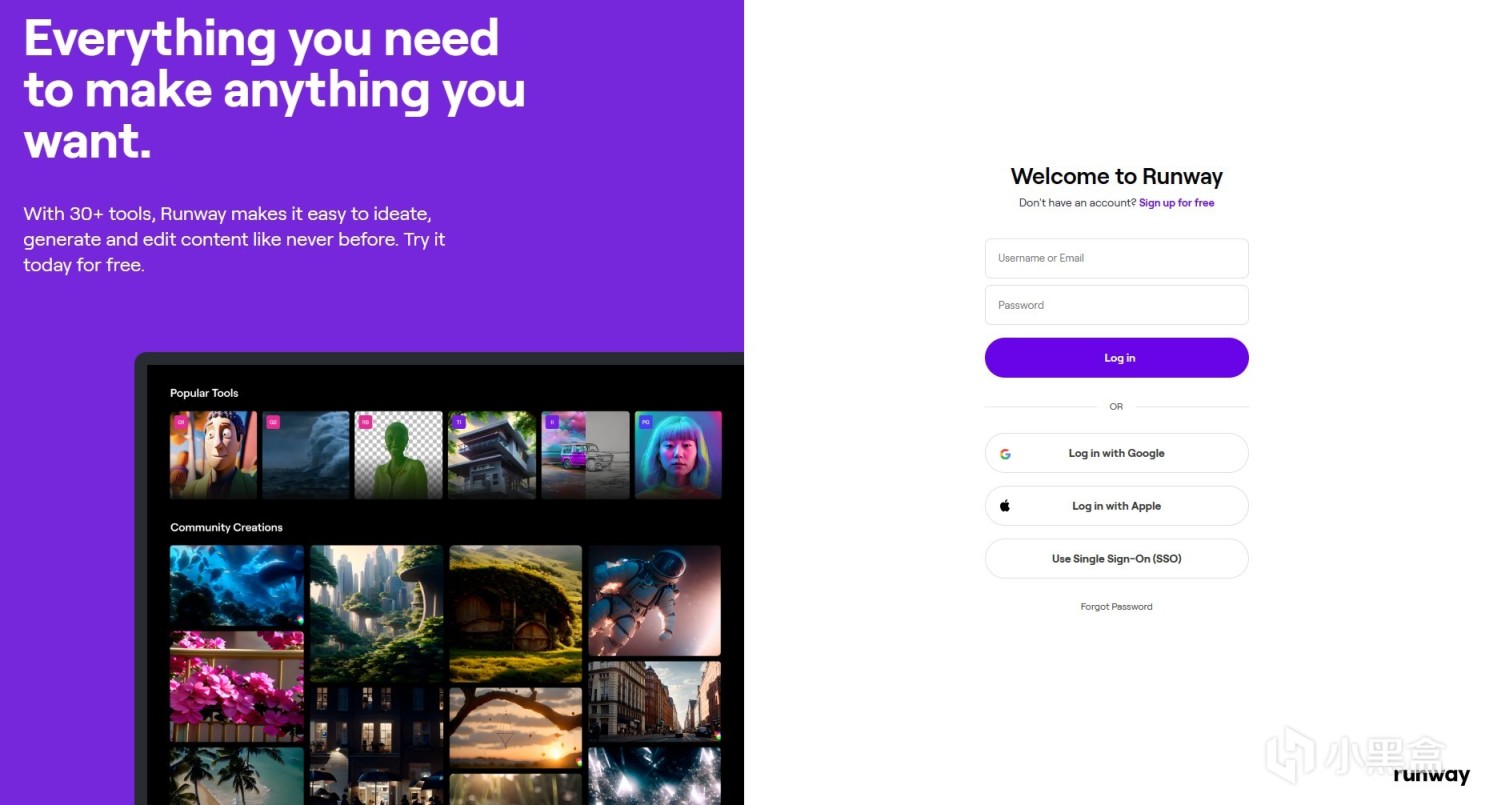Focus the Password field
The width and height of the screenshot is (1489, 805).
pos(1116,305)
